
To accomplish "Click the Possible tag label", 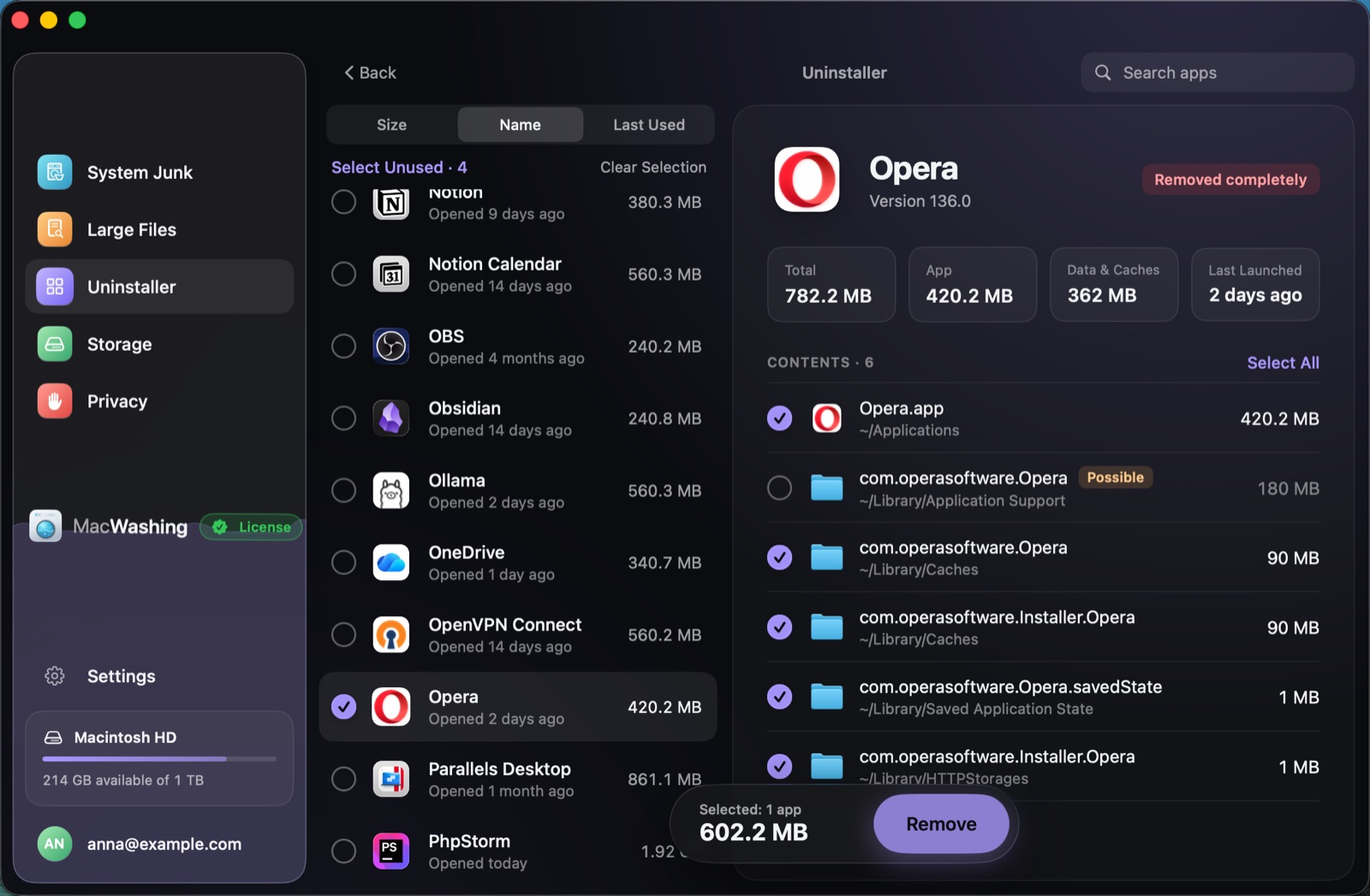I will [1115, 478].
